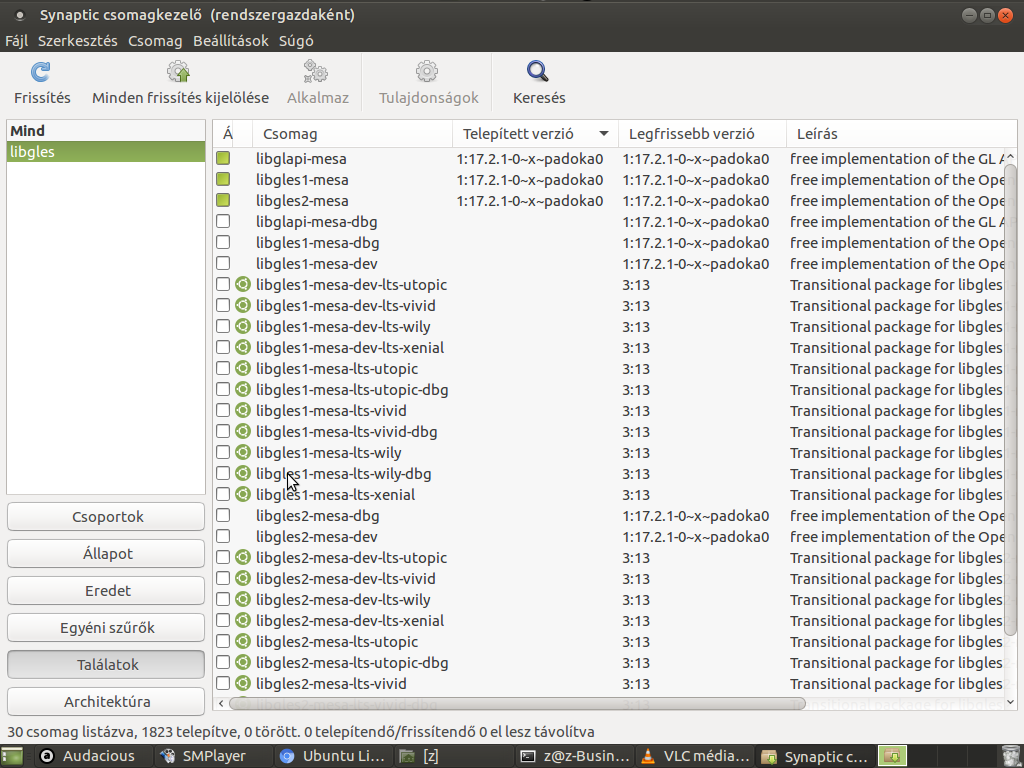
Task: Switch to SMPlayer in the taskbar
Action: pyautogui.click(x=214, y=756)
